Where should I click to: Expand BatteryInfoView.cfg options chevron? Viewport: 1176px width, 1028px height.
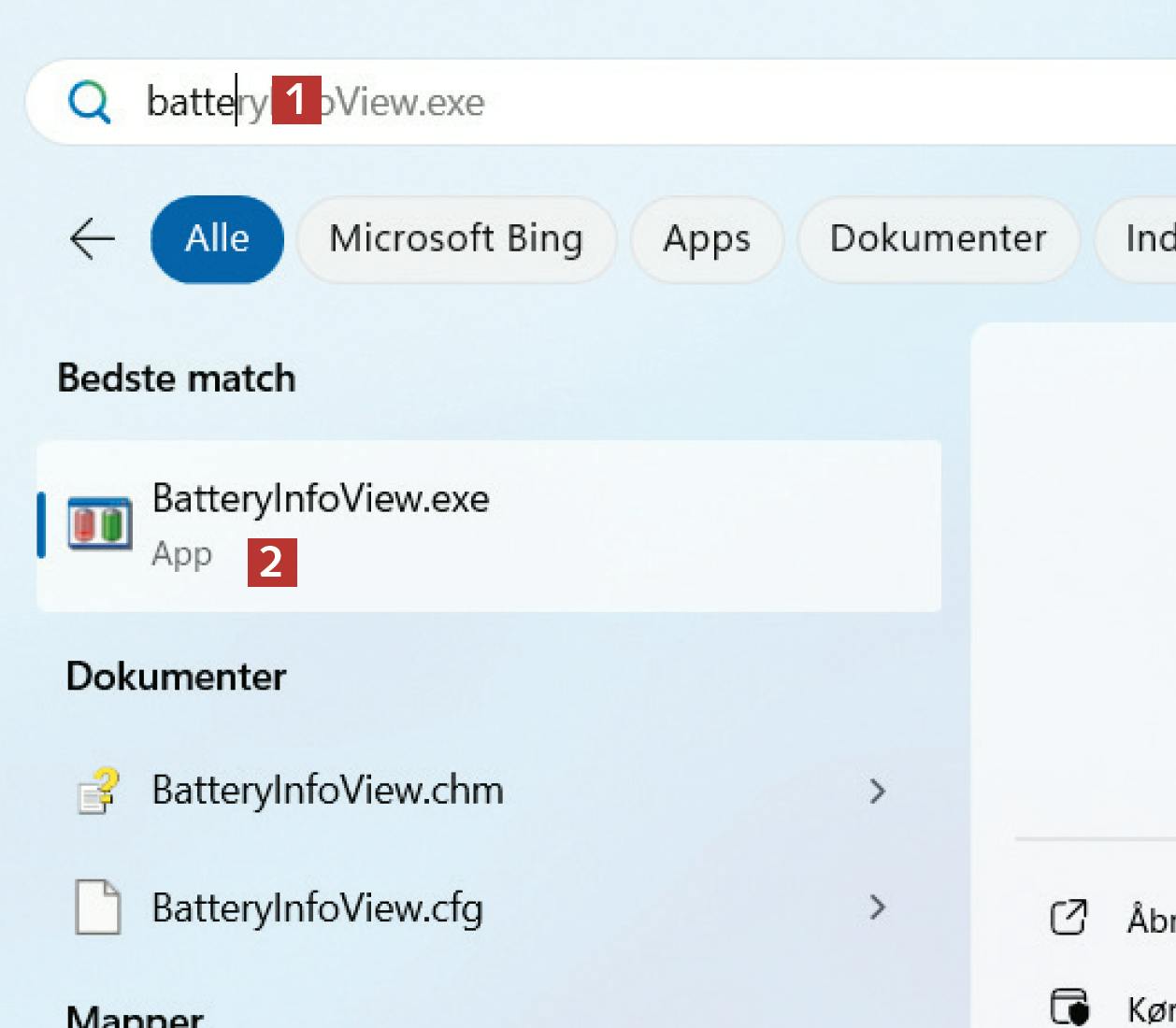(877, 907)
